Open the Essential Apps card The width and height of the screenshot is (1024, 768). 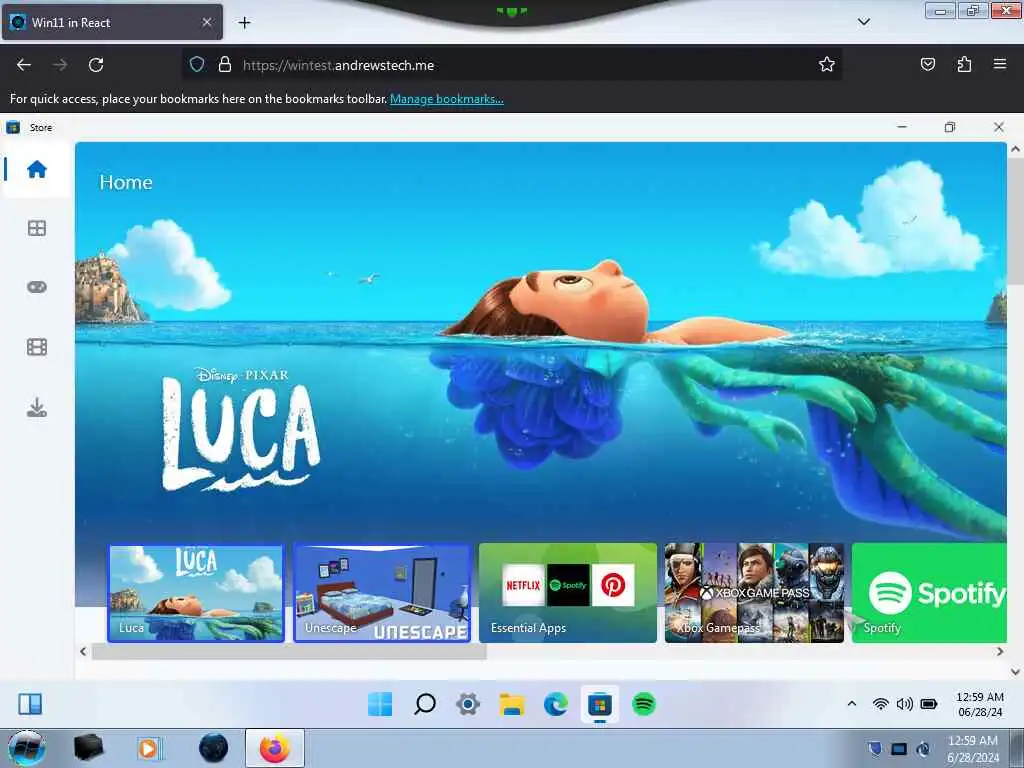point(568,593)
